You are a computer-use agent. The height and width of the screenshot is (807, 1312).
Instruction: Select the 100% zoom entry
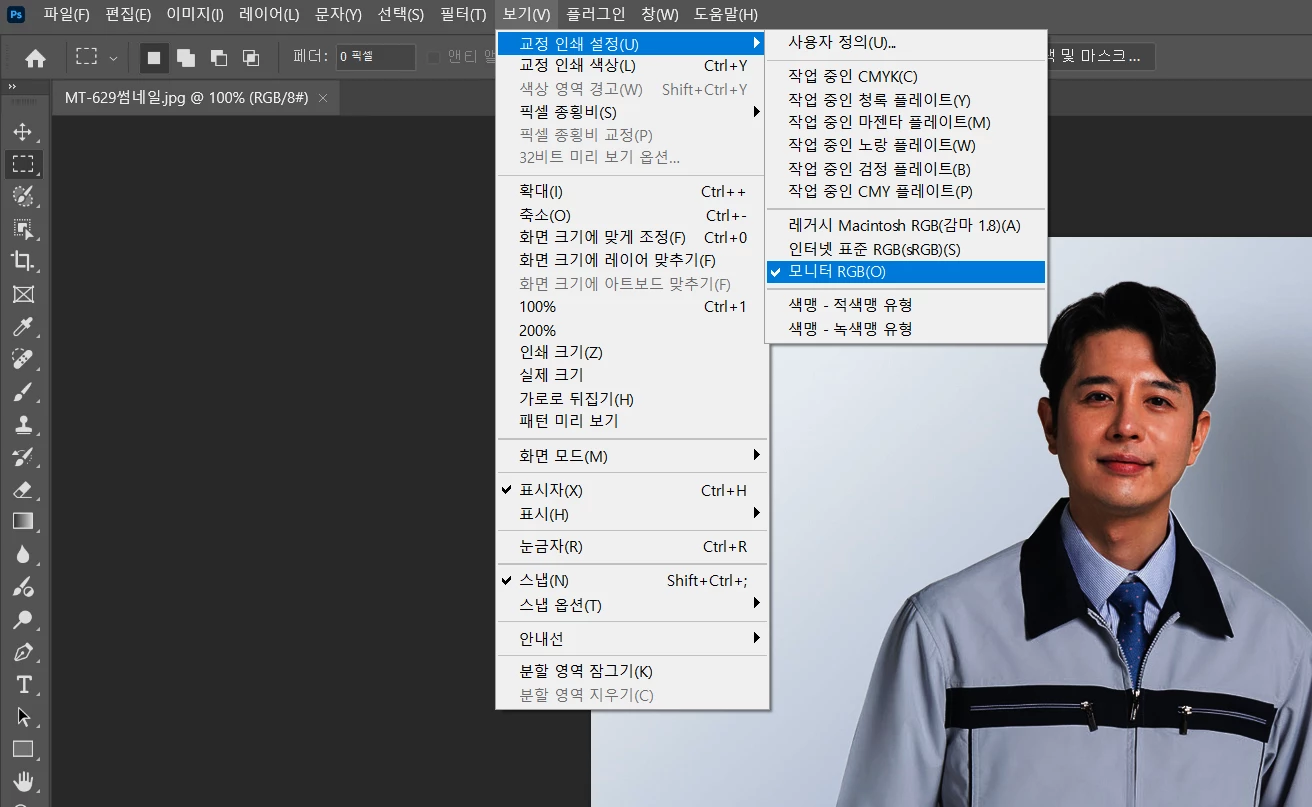(633, 307)
